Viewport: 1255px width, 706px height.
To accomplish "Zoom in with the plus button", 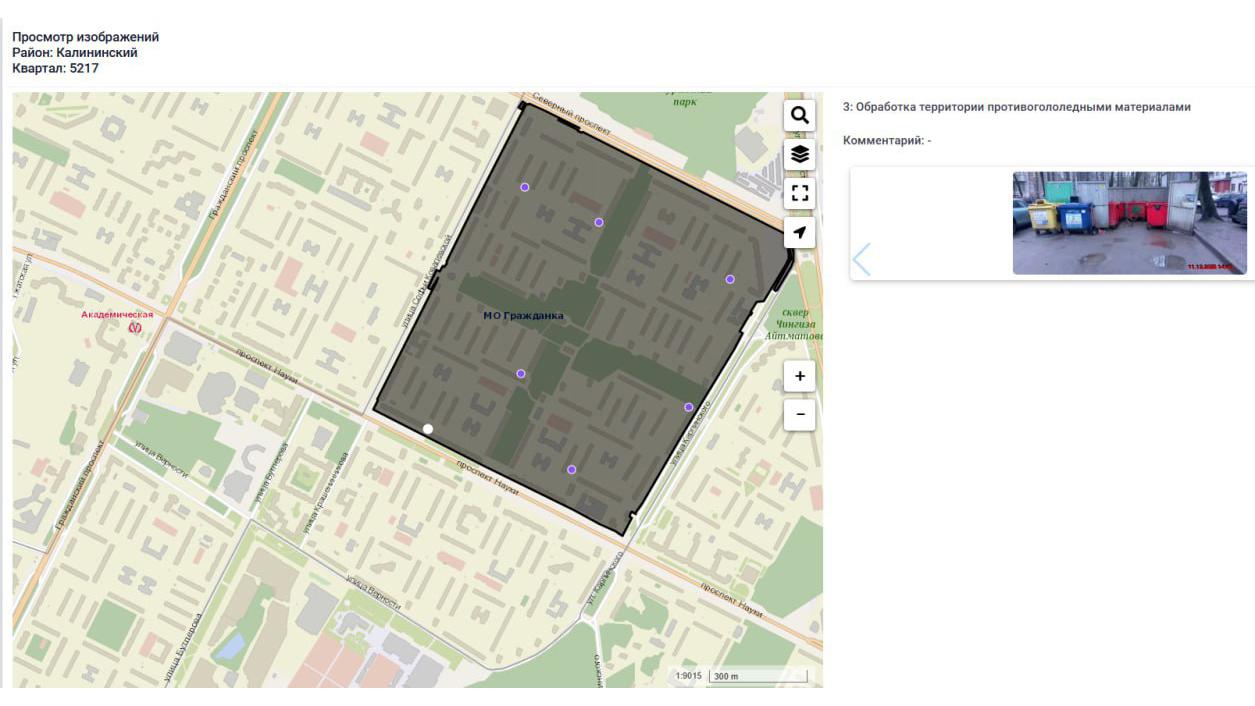I will tap(799, 376).
